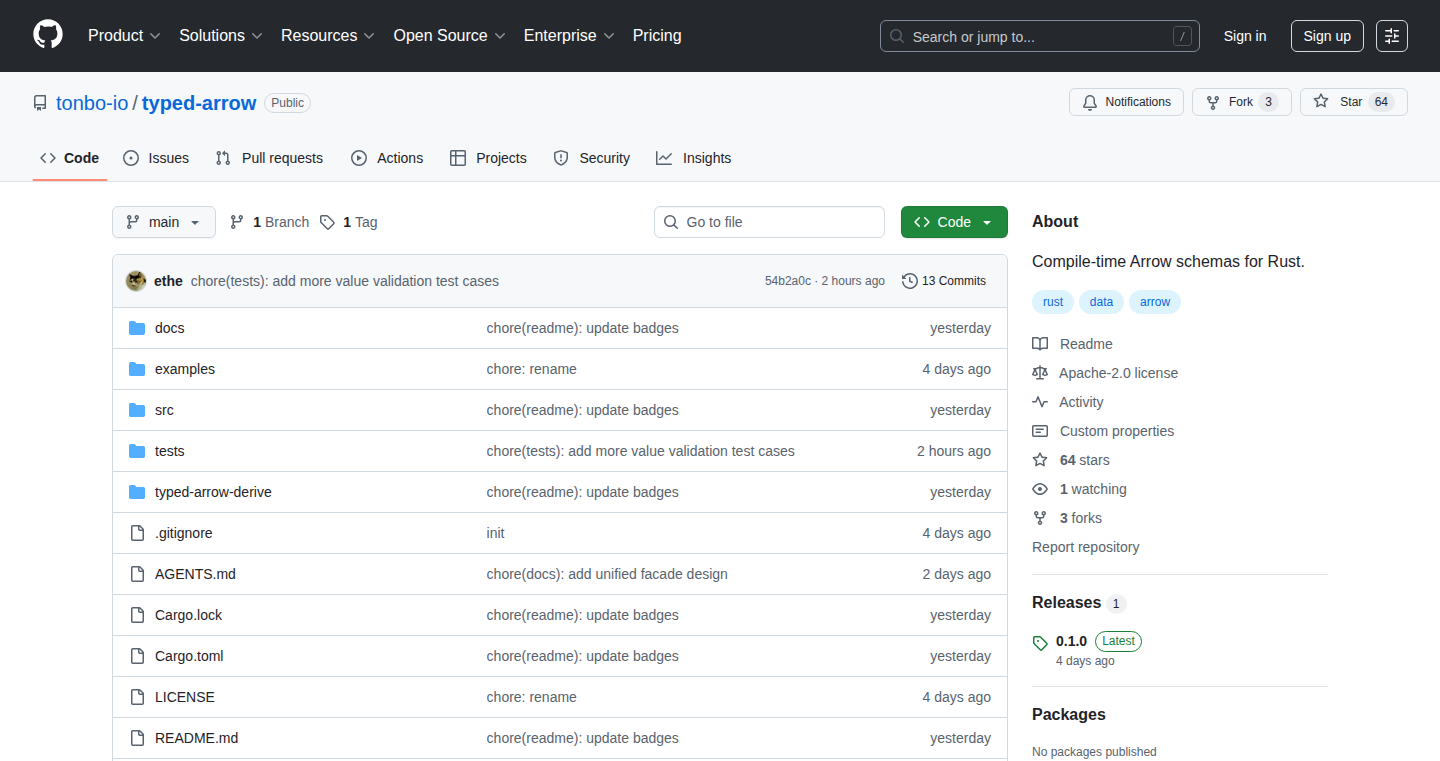This screenshot has height=761, width=1440.
Task: Open ethe's avatar image
Action: [136, 281]
